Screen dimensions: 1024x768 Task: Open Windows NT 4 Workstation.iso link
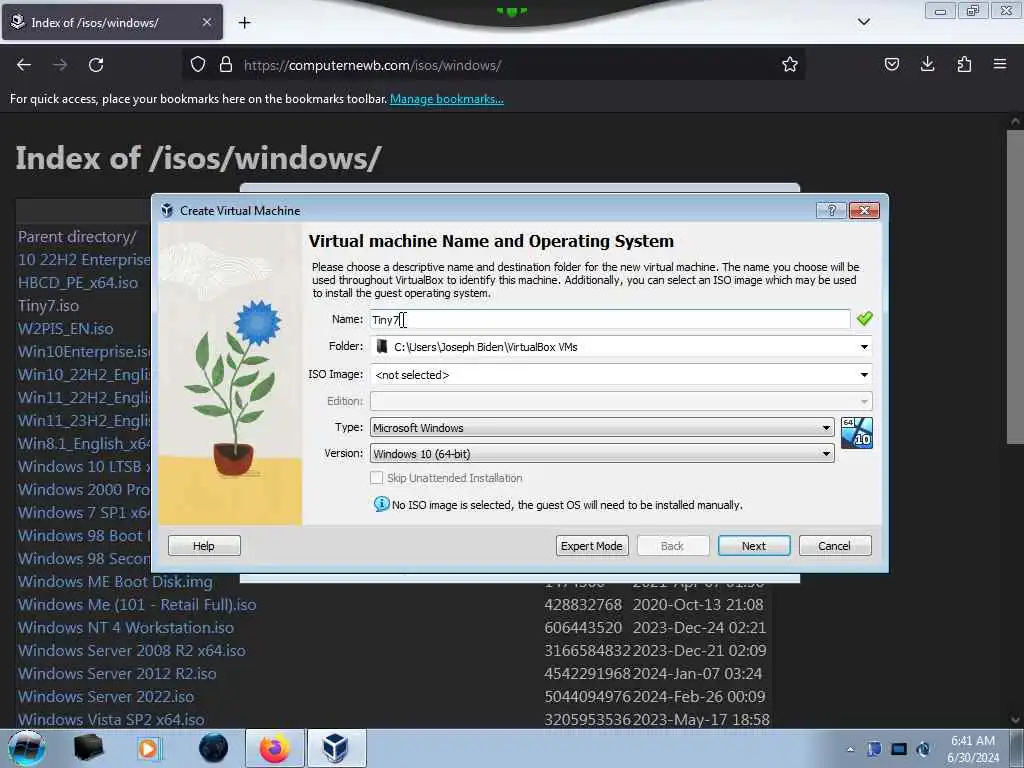pyautogui.click(x=126, y=628)
